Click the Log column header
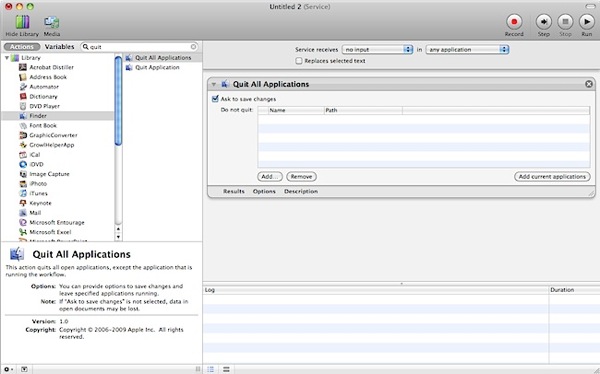This screenshot has width=600, height=374. tap(376, 290)
